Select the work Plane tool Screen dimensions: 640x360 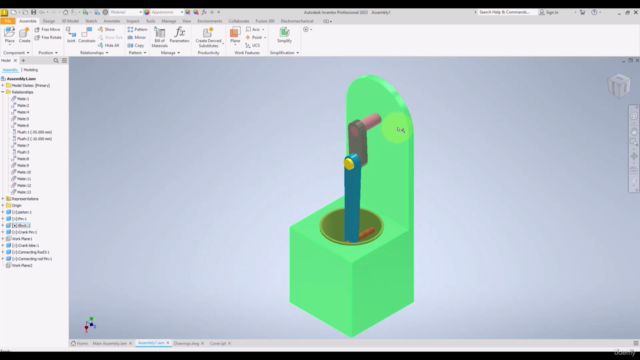[235, 35]
